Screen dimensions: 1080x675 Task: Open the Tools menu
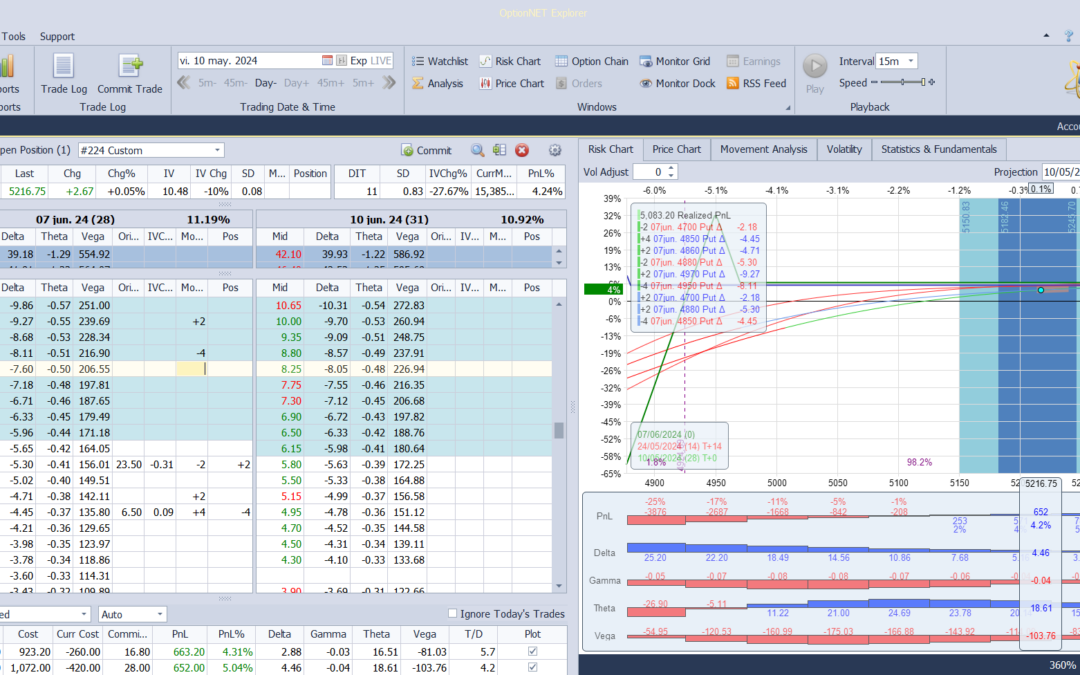pyautogui.click(x=14, y=37)
